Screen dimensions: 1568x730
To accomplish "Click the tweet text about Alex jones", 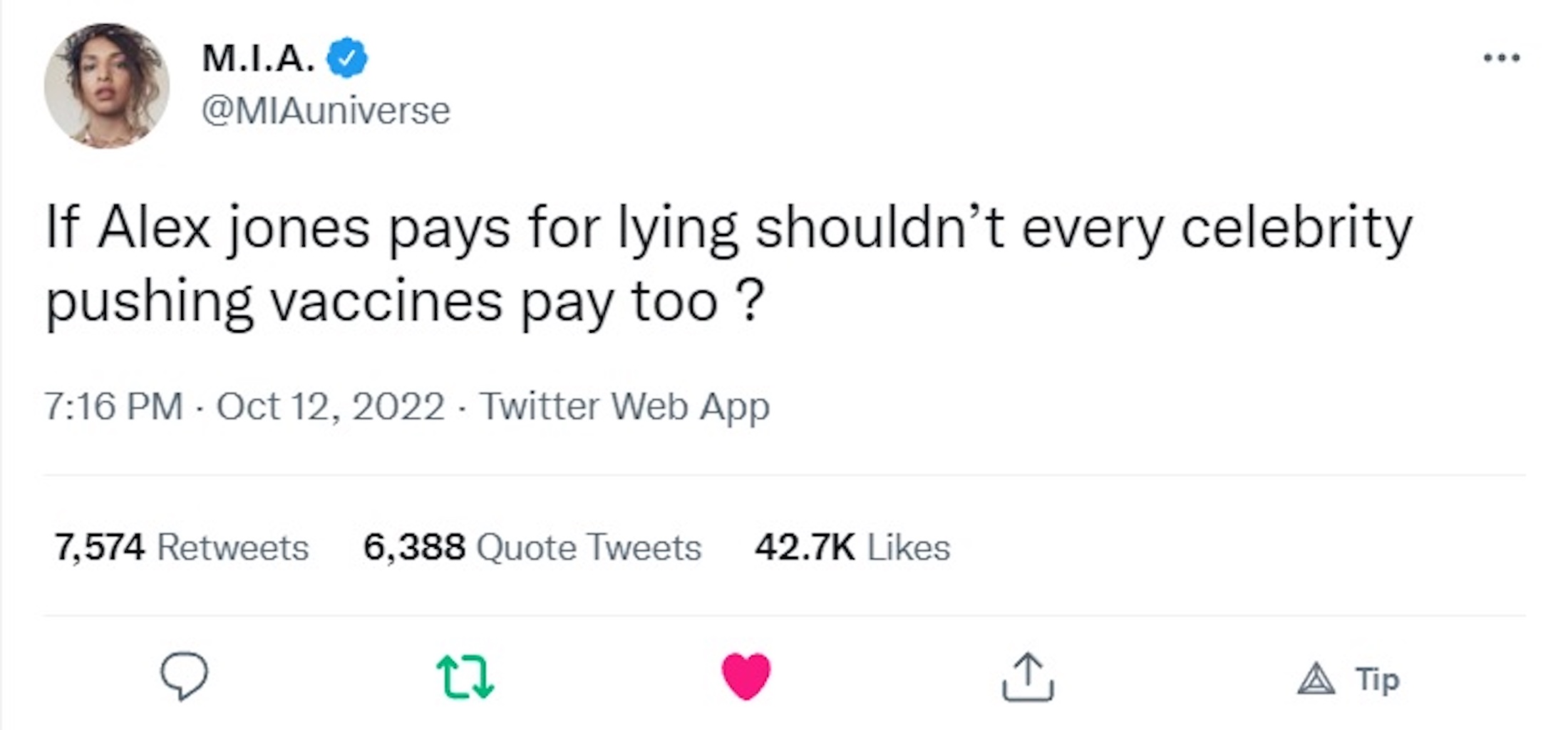I will click(728, 265).
